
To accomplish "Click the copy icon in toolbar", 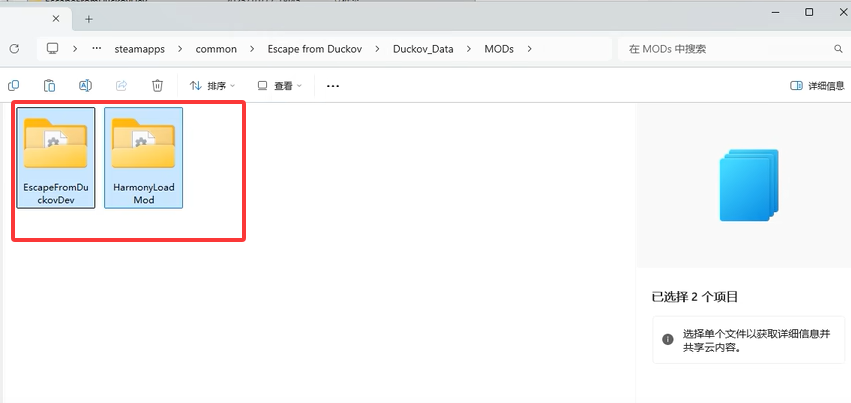I will click(14, 86).
